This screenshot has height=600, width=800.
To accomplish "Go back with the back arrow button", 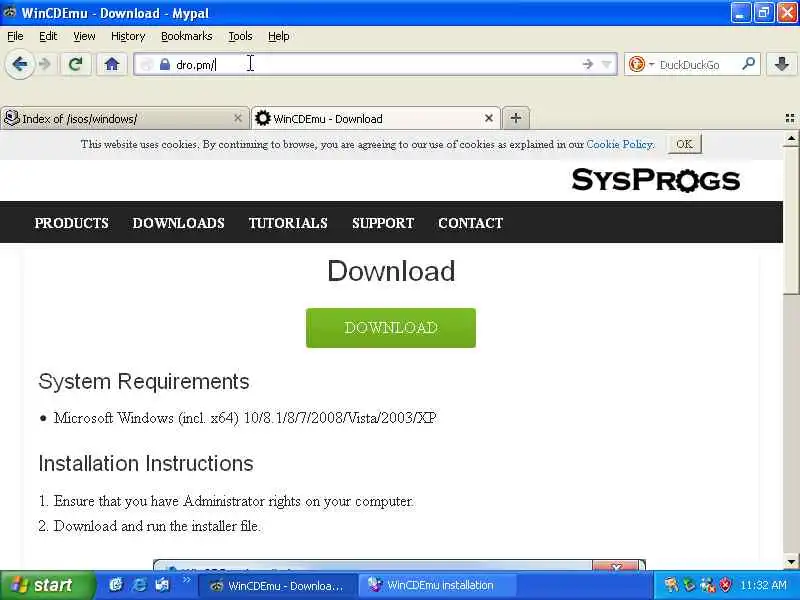I will point(20,64).
